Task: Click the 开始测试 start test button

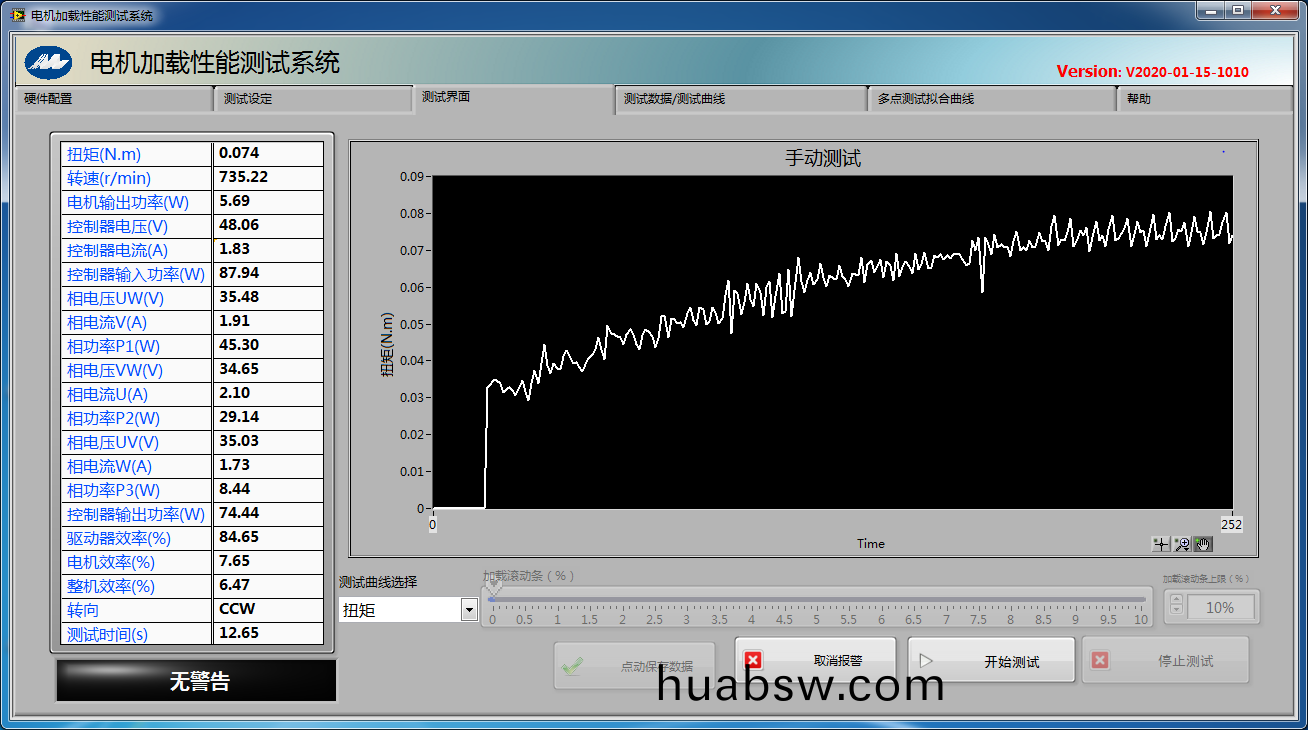Action: [x=991, y=661]
